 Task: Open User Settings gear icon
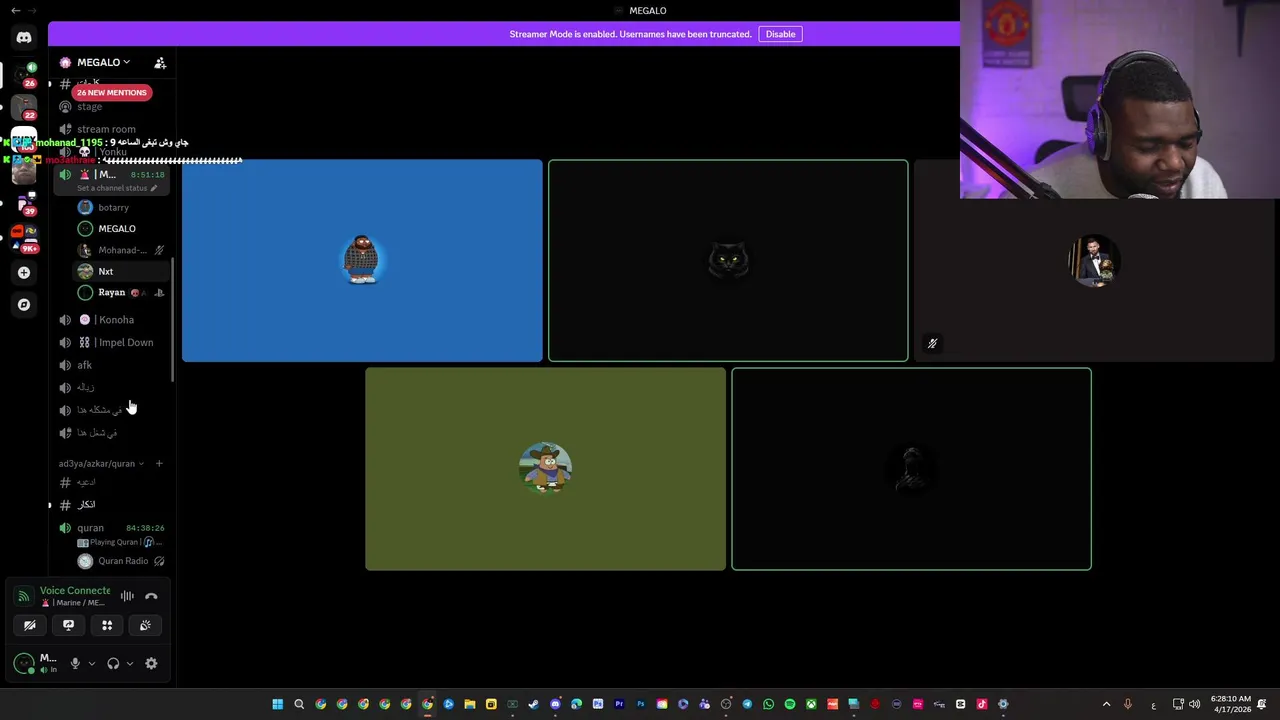[x=151, y=663]
